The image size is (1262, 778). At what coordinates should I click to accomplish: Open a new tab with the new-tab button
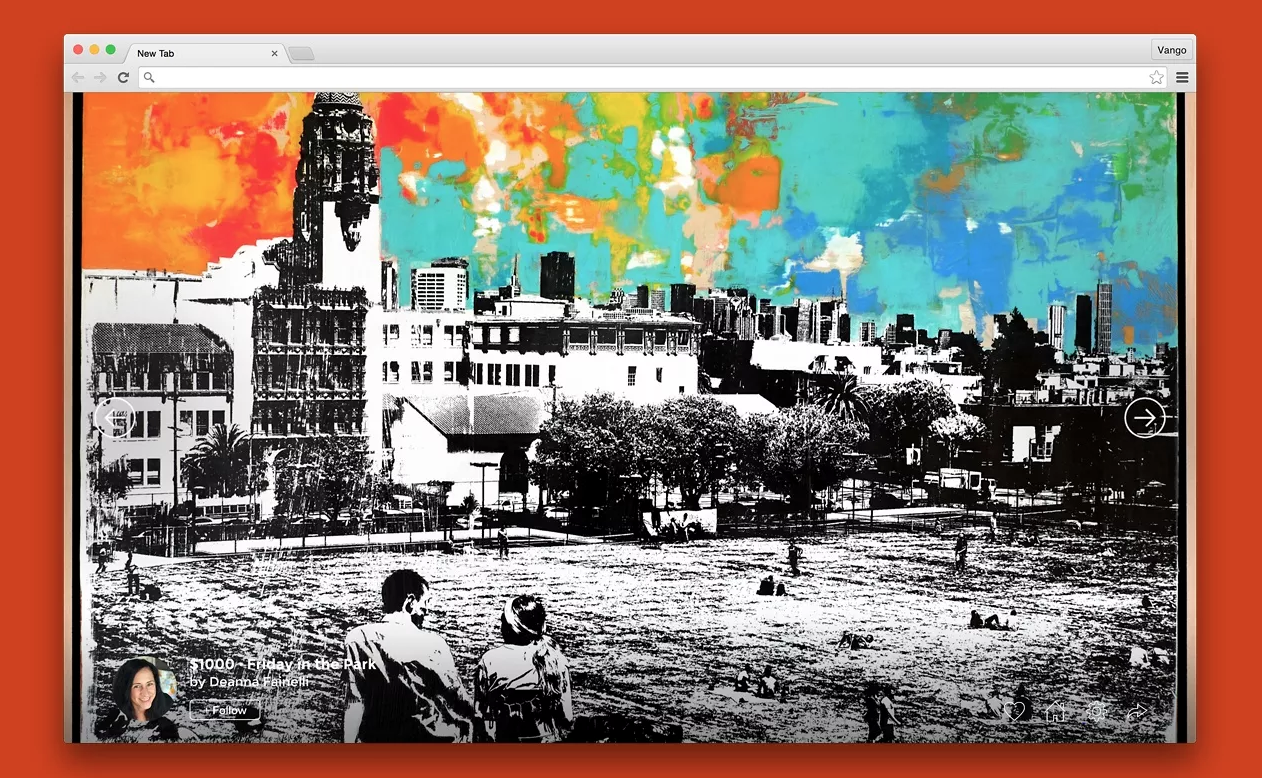(301, 54)
